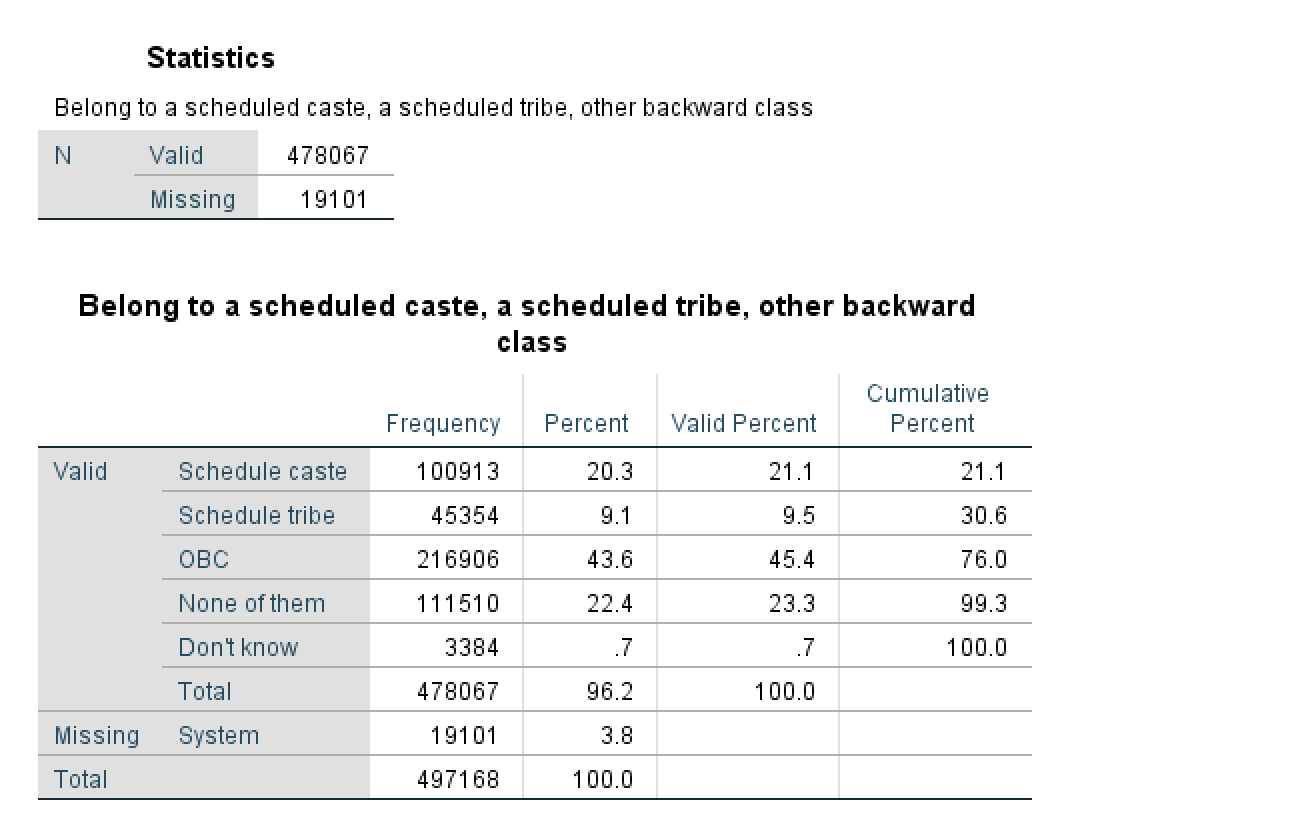The height and width of the screenshot is (836, 1316).
Task: Select the Percent column header
Action: 586,424
